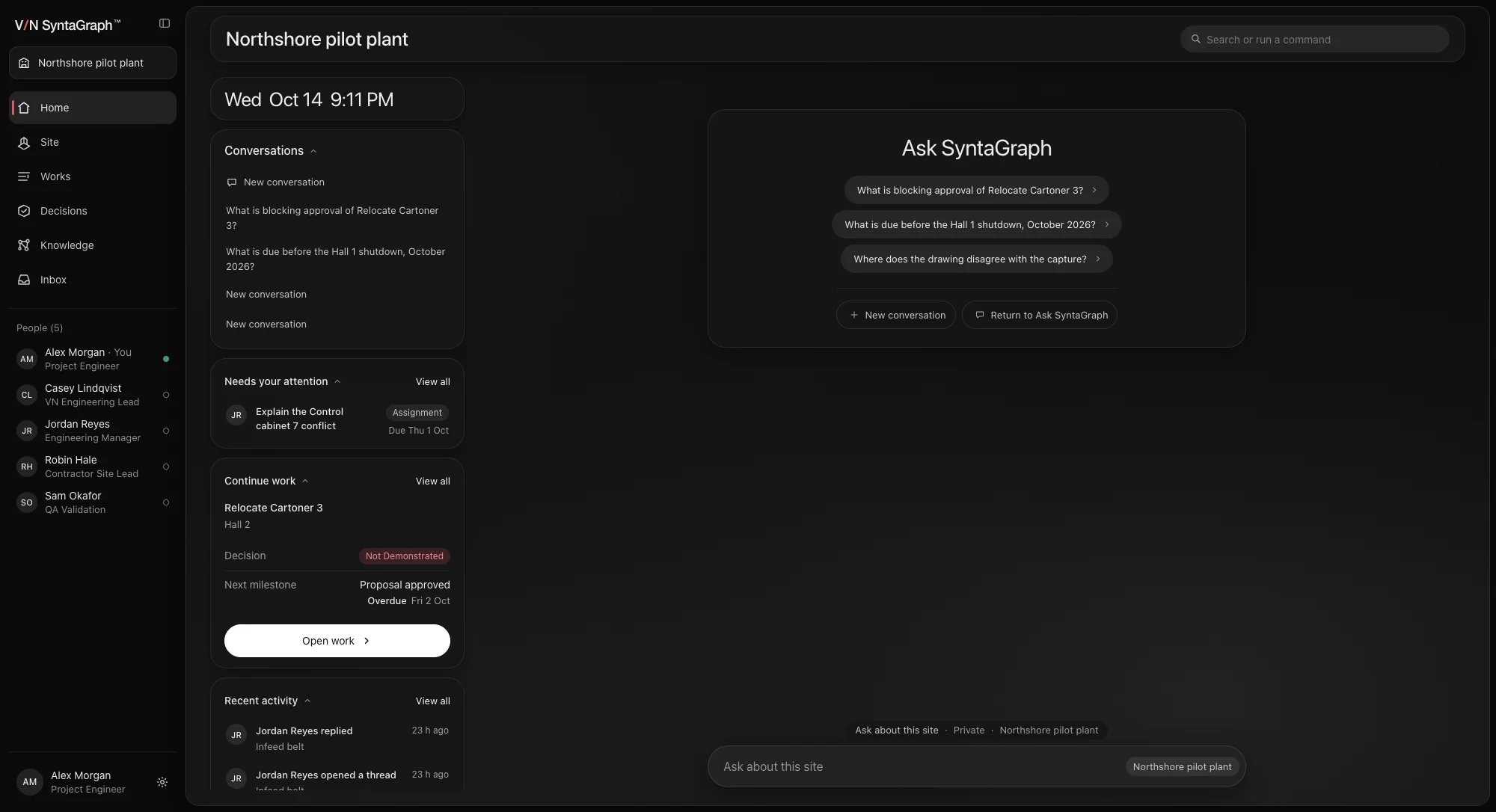This screenshot has width=1496, height=812.
Task: Collapse the Recent activity section
Action: (307, 701)
